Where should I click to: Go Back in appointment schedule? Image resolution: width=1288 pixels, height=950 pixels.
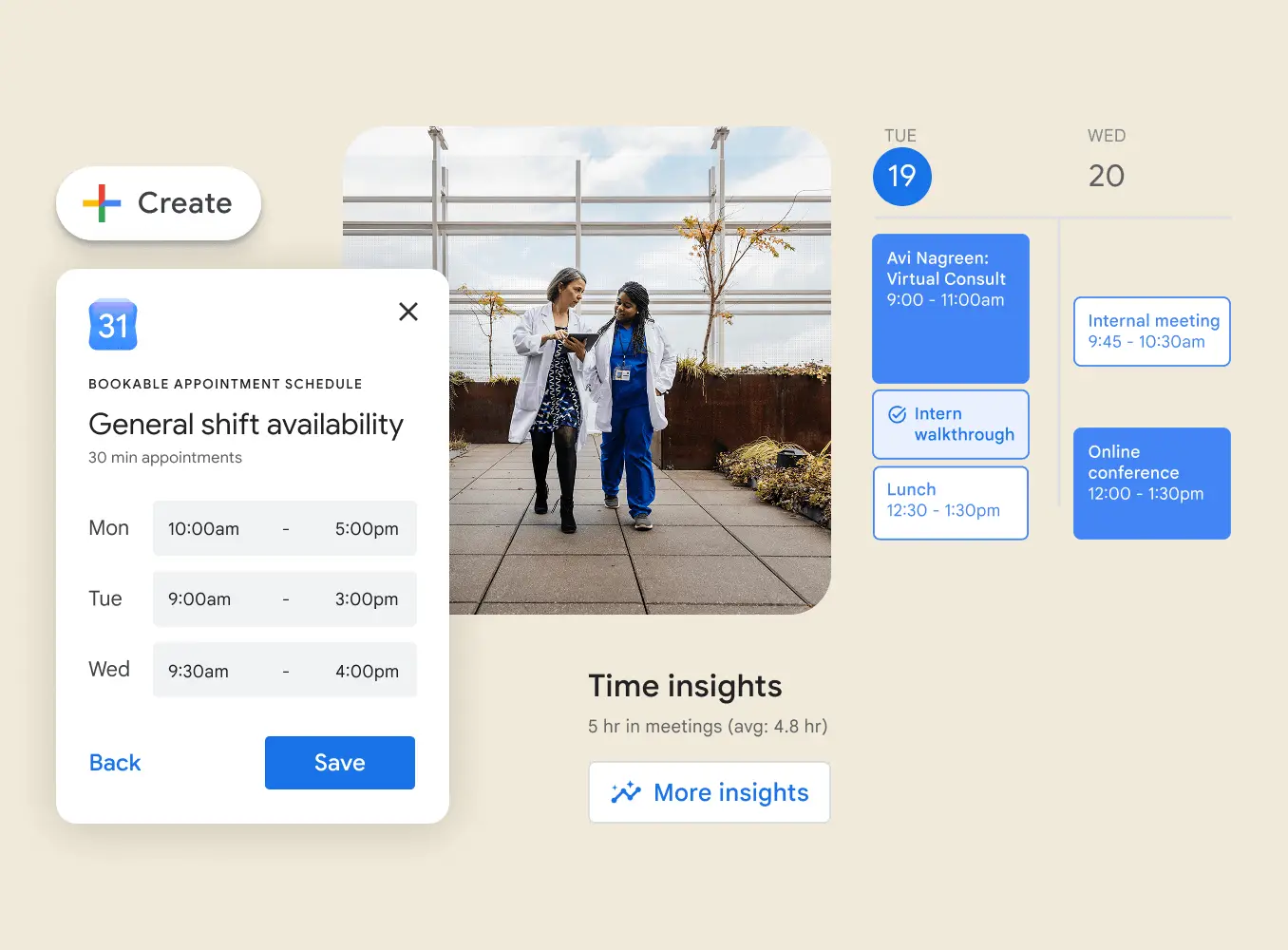[115, 763]
